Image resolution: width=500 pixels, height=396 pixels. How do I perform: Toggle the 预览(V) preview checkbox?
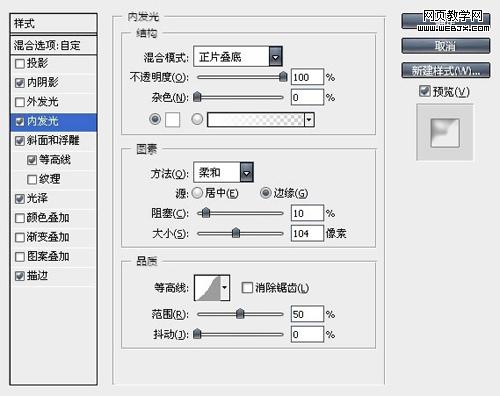click(x=425, y=91)
